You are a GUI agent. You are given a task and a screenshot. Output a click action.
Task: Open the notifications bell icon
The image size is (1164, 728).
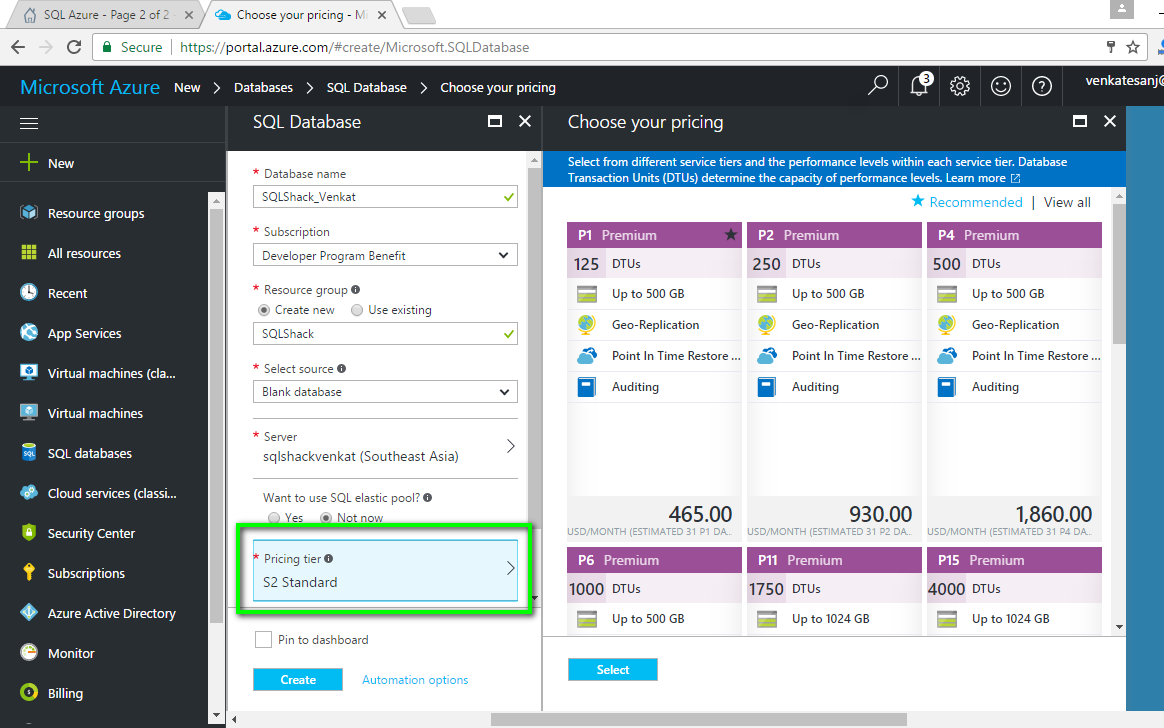pyautogui.click(x=919, y=86)
